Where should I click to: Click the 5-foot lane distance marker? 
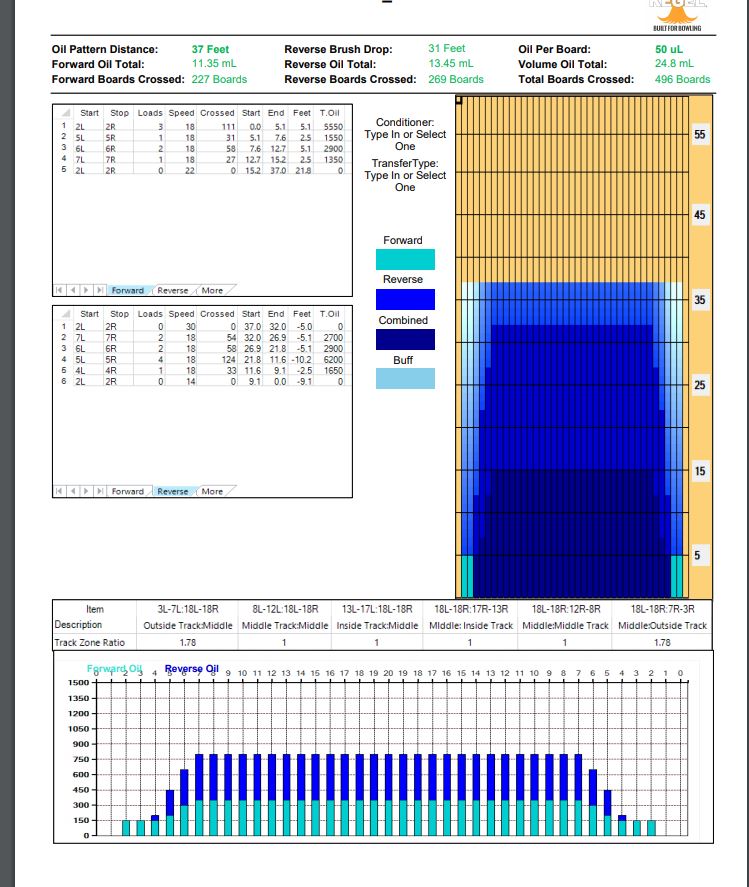click(698, 556)
